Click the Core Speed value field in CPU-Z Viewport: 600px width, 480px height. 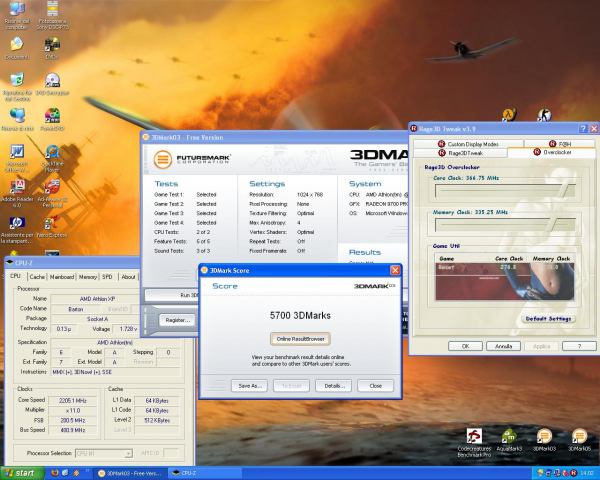pos(72,400)
